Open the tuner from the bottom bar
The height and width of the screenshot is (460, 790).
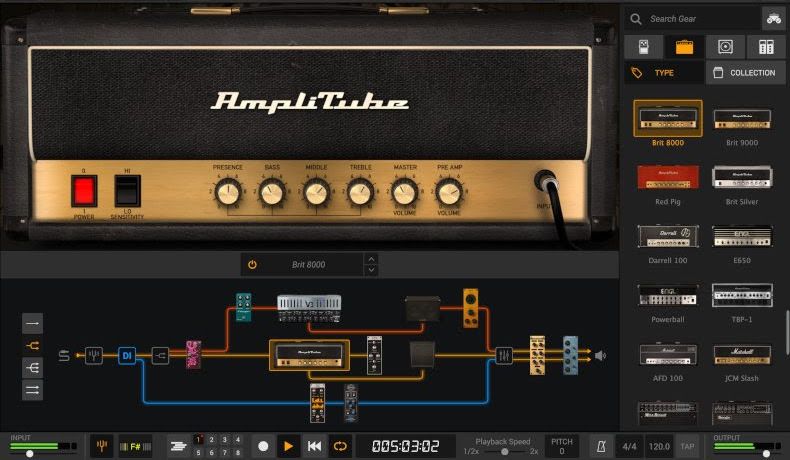(102, 446)
